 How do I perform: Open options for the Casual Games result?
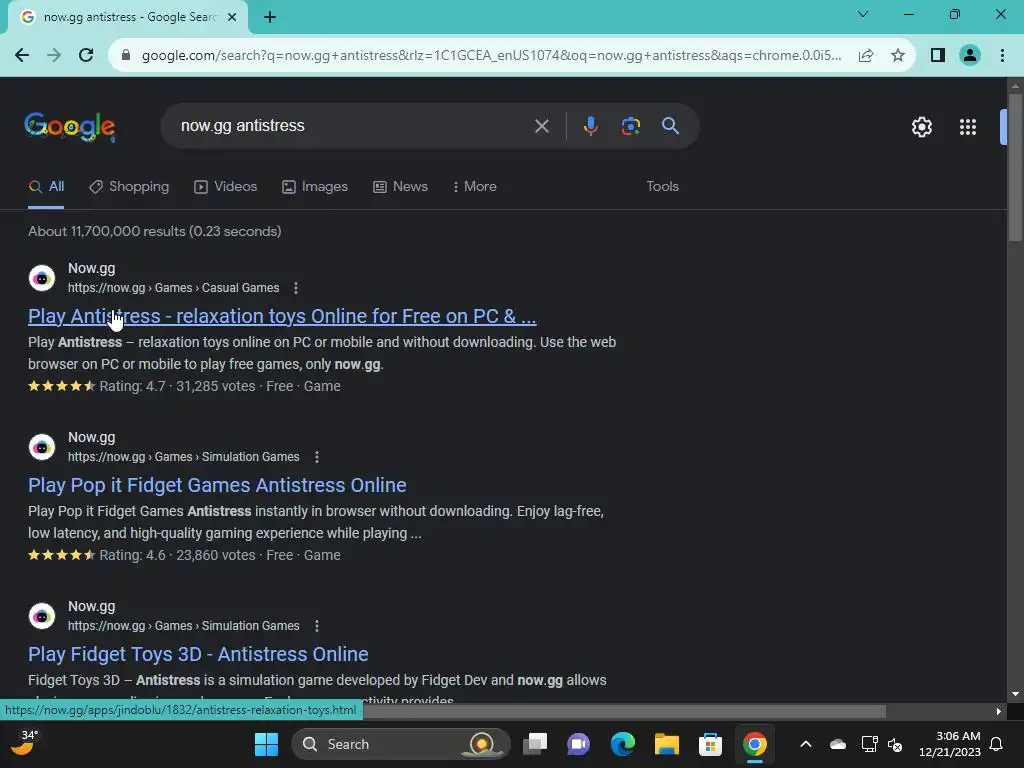tap(296, 288)
